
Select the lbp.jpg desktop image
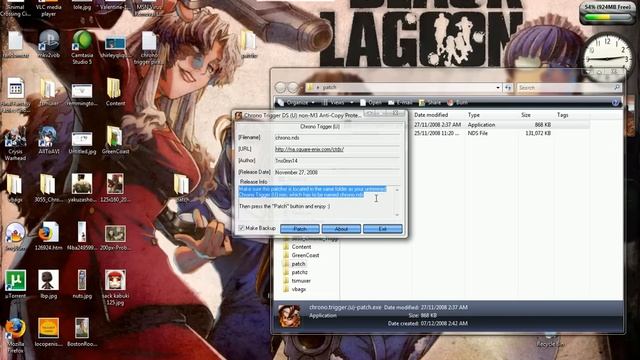pyautogui.click(x=49, y=284)
